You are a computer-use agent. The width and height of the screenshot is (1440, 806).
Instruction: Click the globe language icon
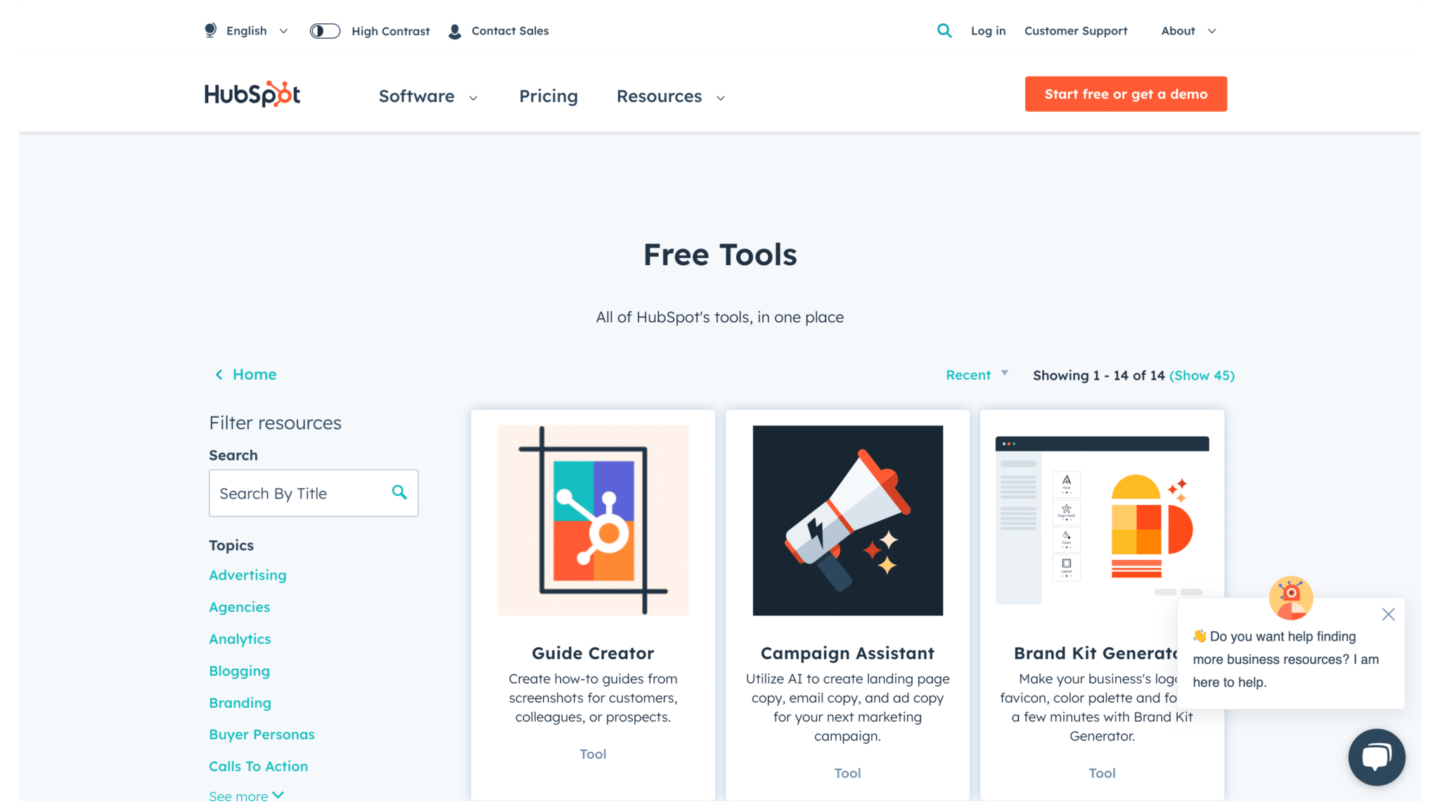(x=211, y=31)
